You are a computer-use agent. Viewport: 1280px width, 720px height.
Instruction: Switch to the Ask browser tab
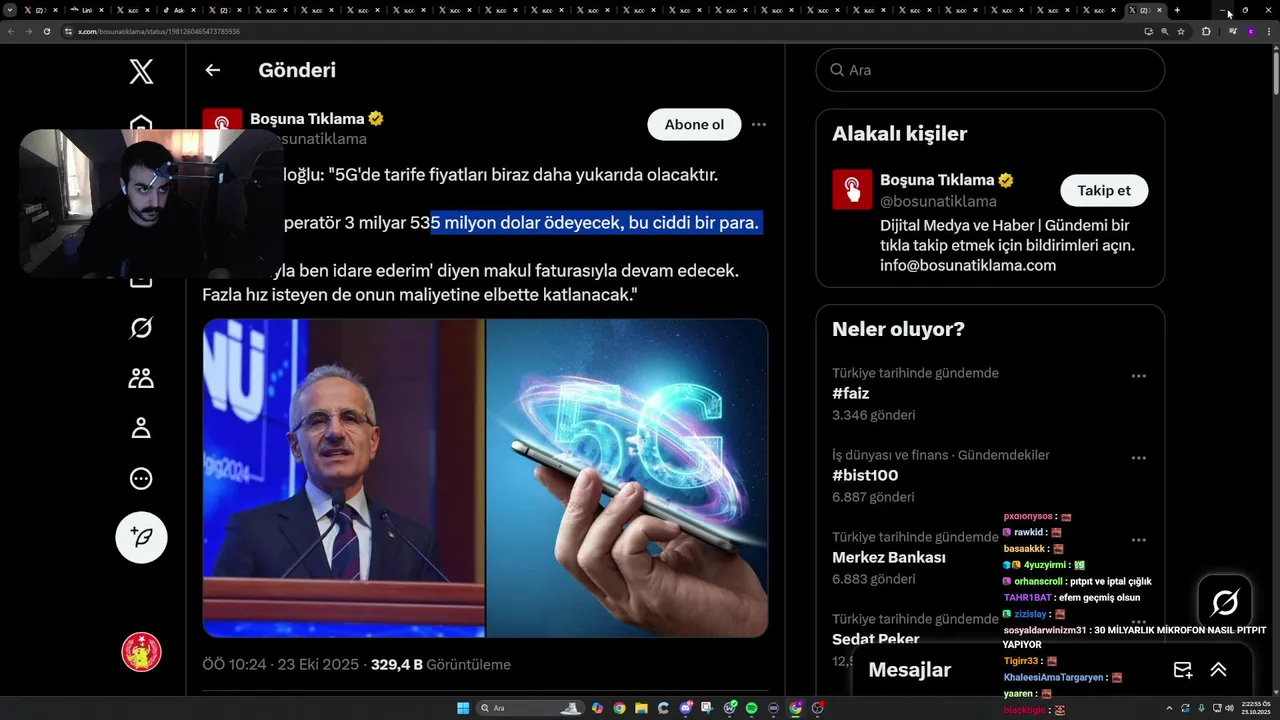[179, 10]
